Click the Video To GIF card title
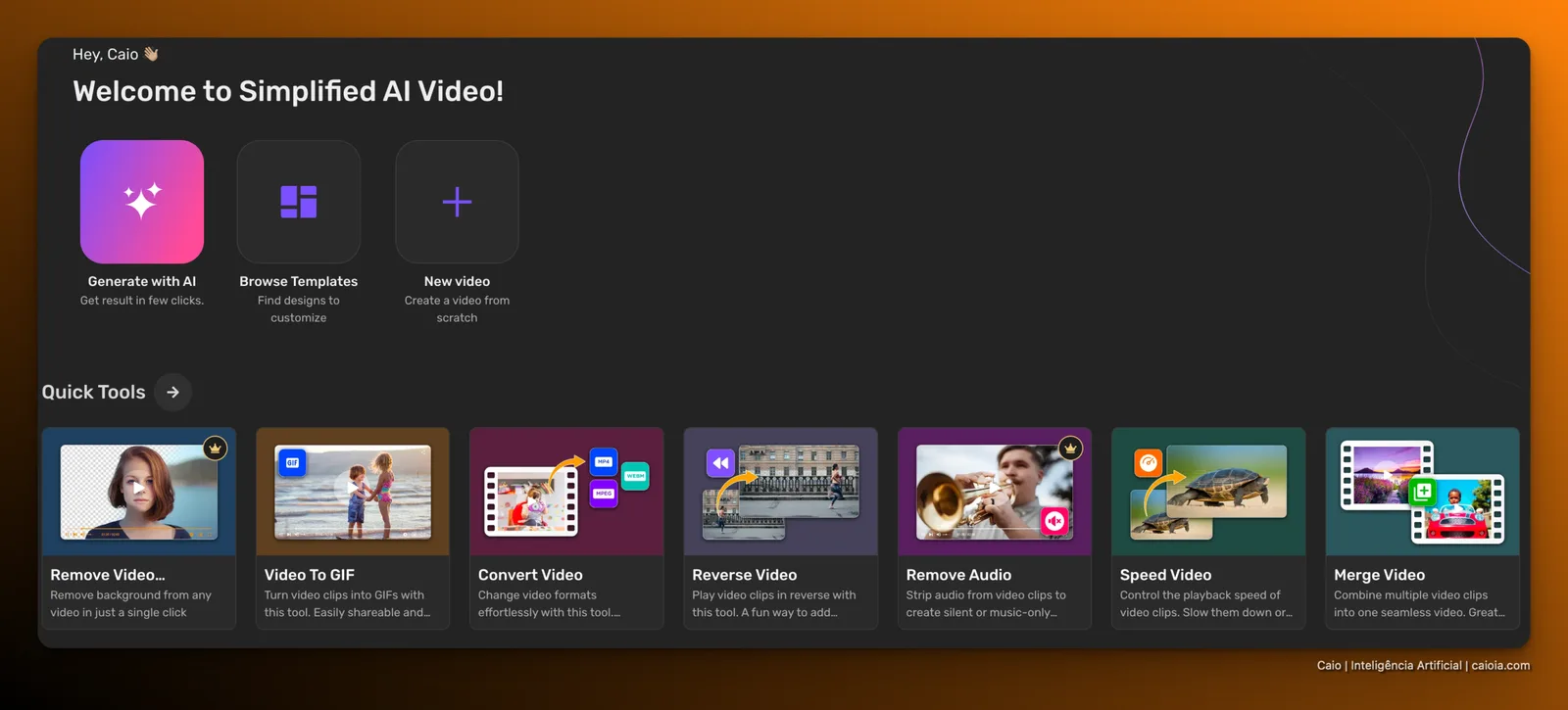 pos(310,575)
